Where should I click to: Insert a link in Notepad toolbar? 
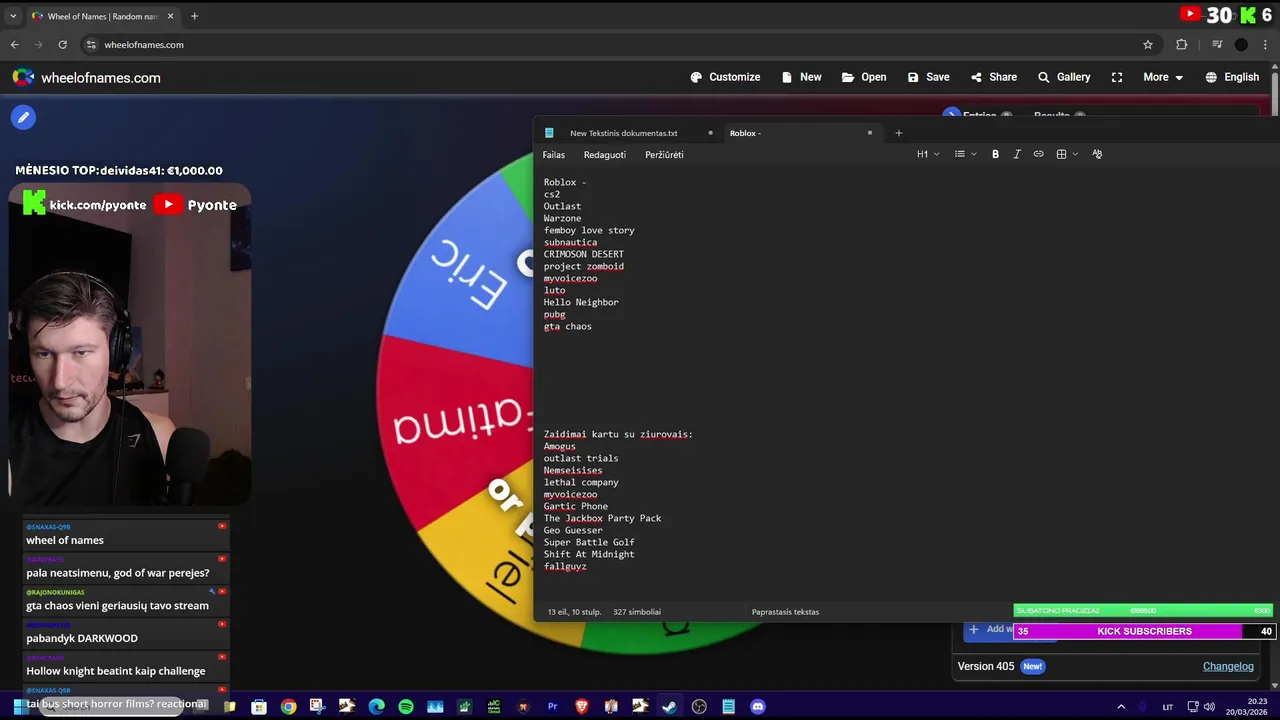pyautogui.click(x=1038, y=154)
